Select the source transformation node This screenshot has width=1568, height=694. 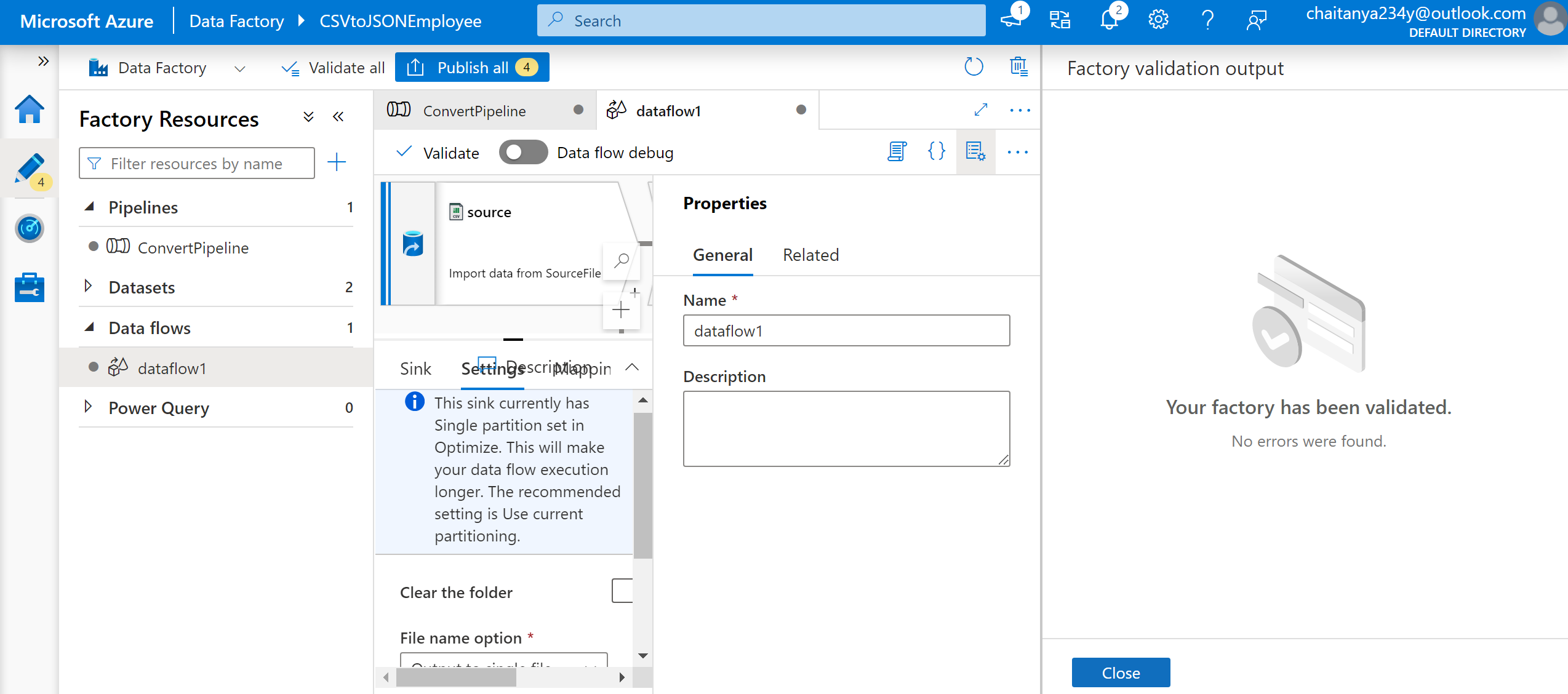[511, 244]
